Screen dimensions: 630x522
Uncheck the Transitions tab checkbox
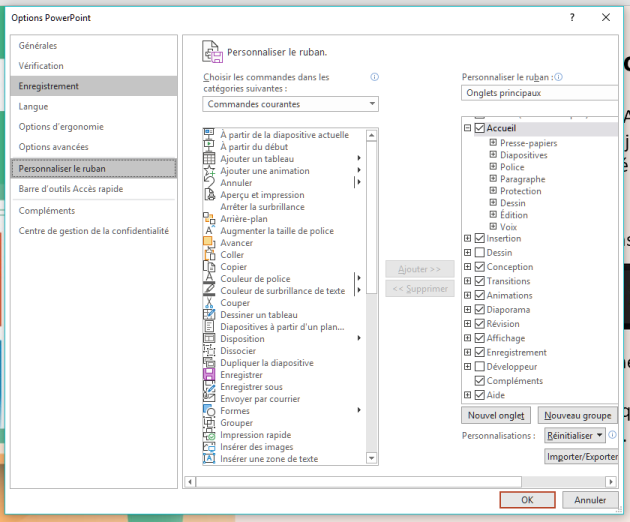(480, 281)
